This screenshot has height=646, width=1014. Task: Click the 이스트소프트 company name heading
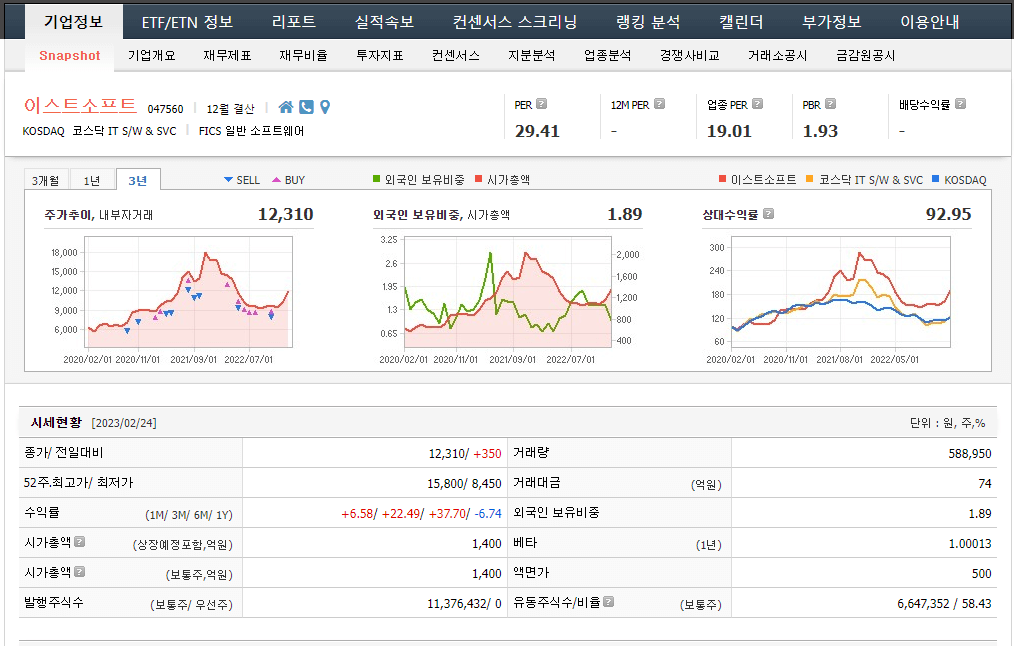click(x=80, y=105)
